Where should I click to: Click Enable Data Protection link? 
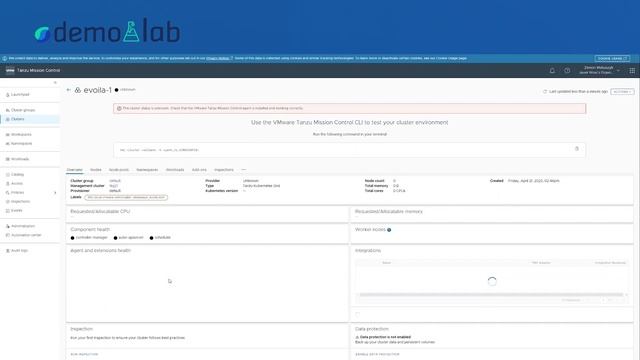tap(378, 354)
